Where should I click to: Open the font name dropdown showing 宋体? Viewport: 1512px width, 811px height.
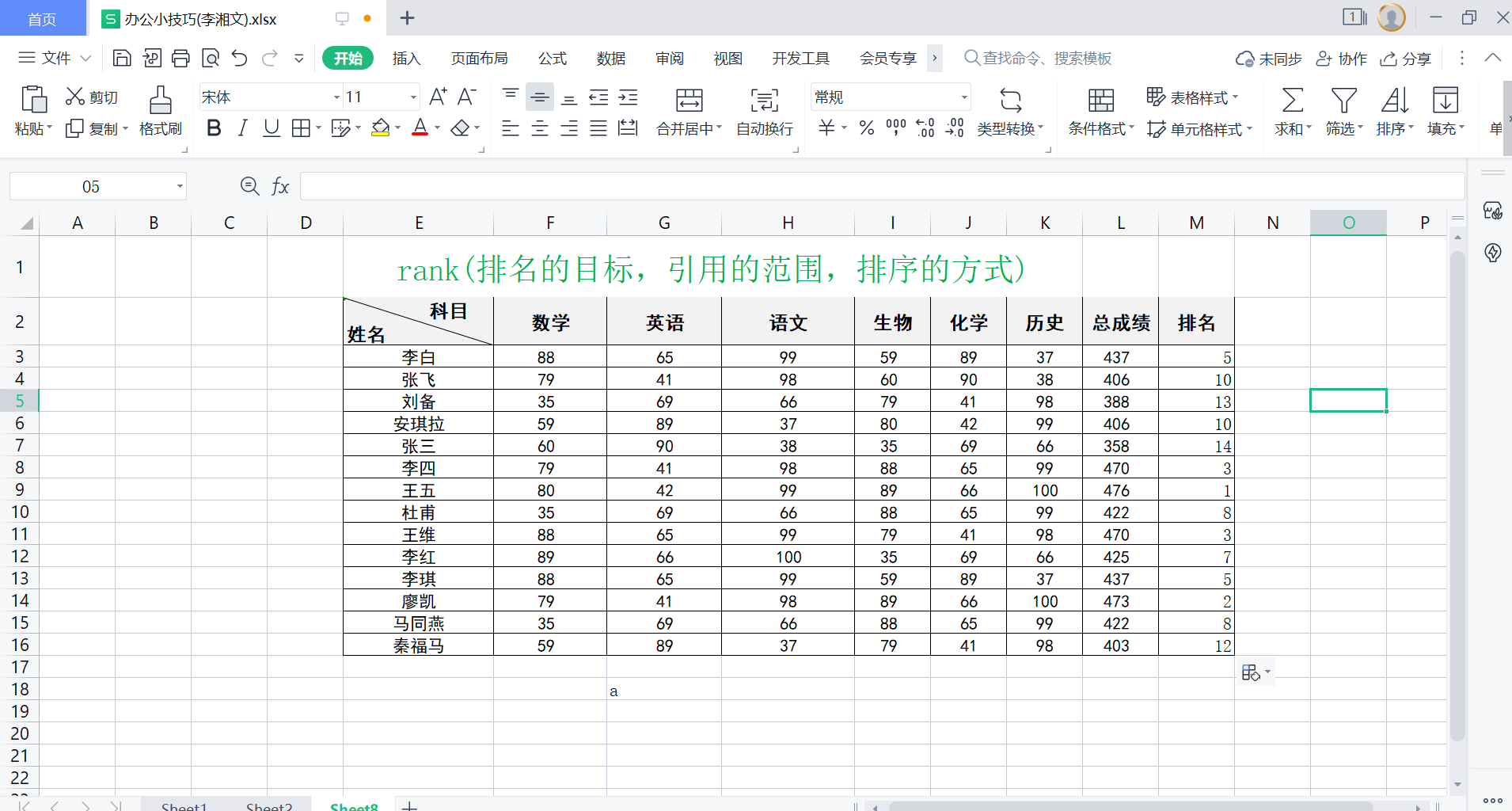pos(336,97)
